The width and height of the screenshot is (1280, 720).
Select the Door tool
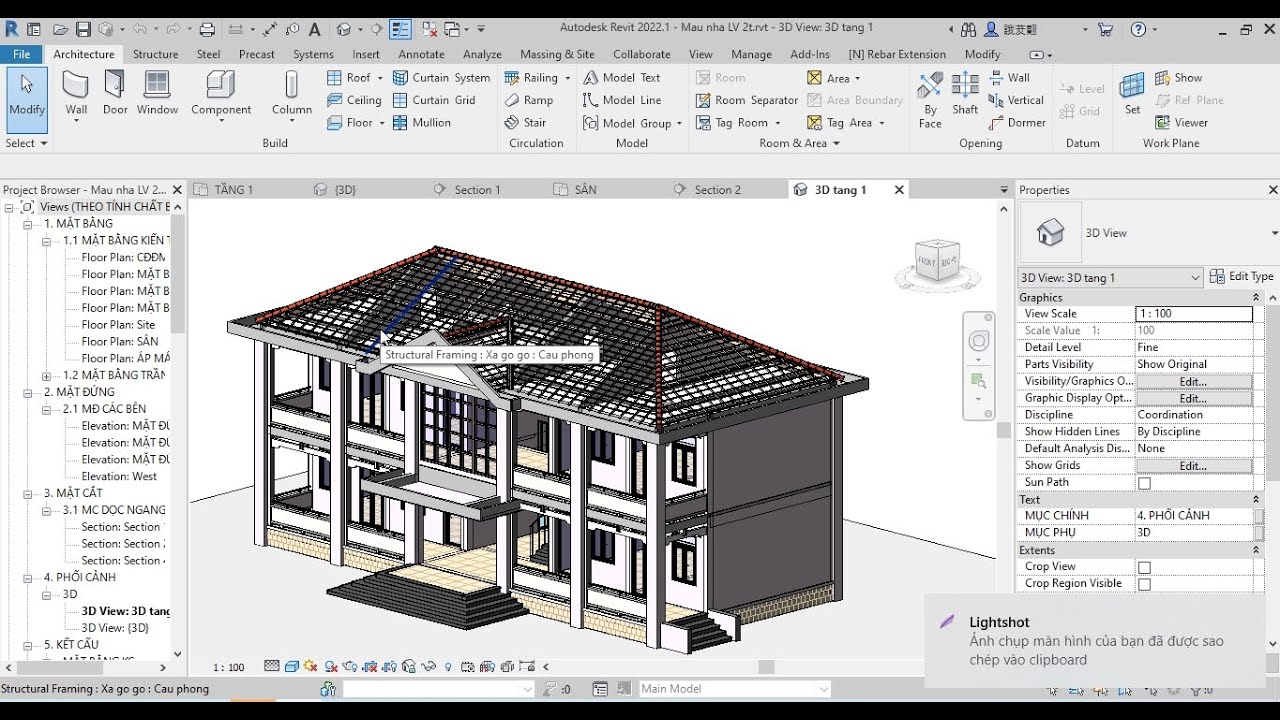pyautogui.click(x=115, y=94)
